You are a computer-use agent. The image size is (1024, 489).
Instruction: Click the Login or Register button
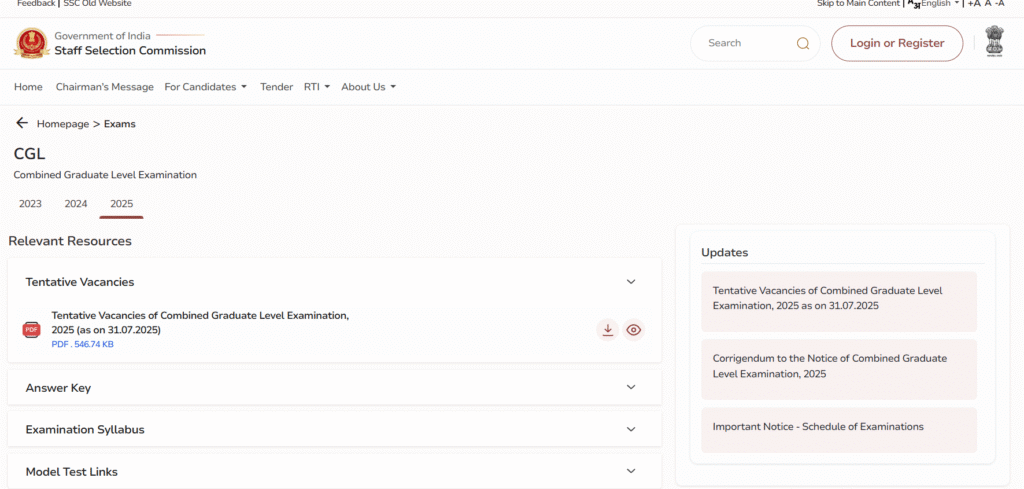click(x=896, y=43)
